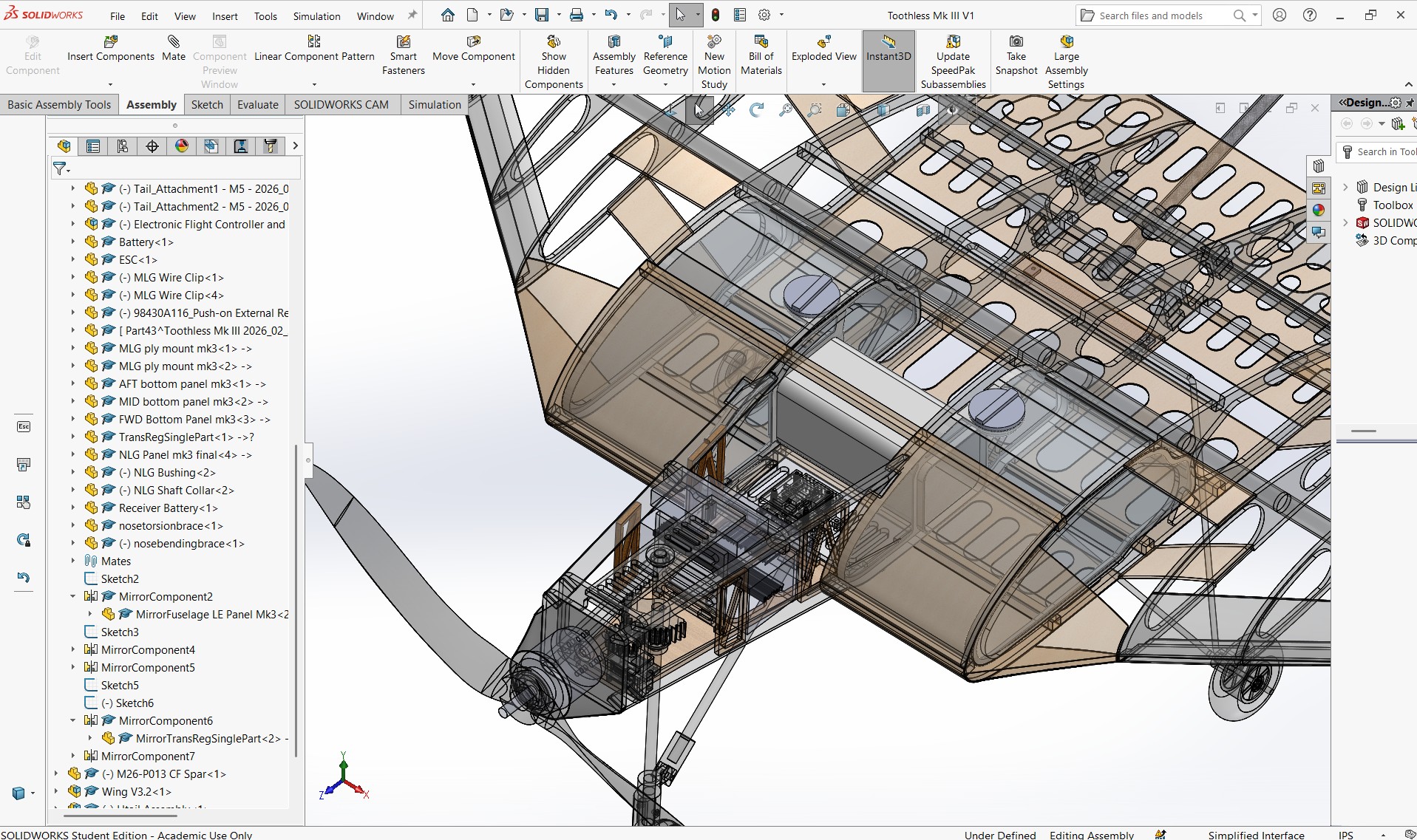Activate the Move Component tool
Viewport: 1417px width, 840px height.
(474, 48)
